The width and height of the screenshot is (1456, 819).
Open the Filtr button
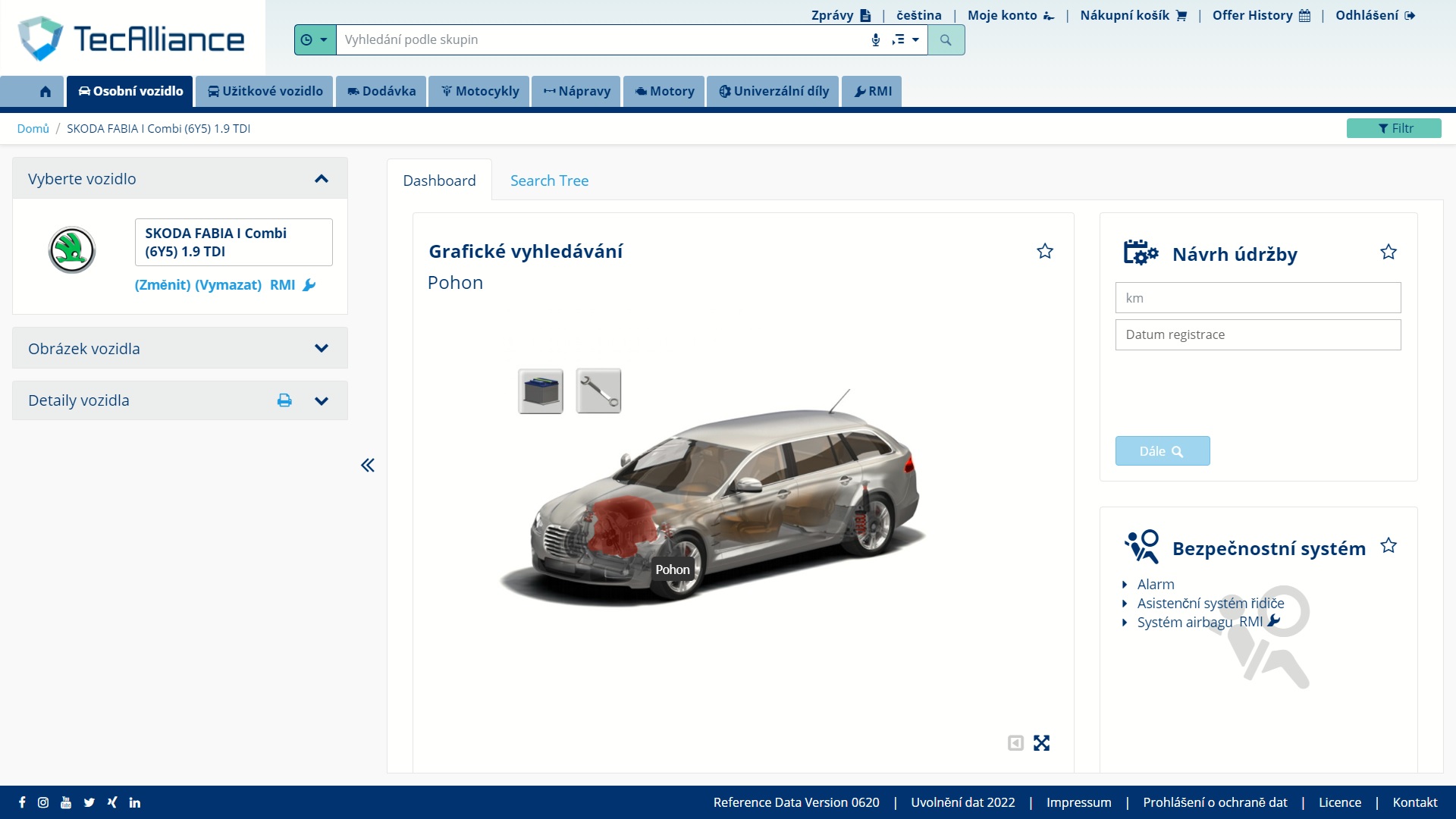click(x=1394, y=128)
